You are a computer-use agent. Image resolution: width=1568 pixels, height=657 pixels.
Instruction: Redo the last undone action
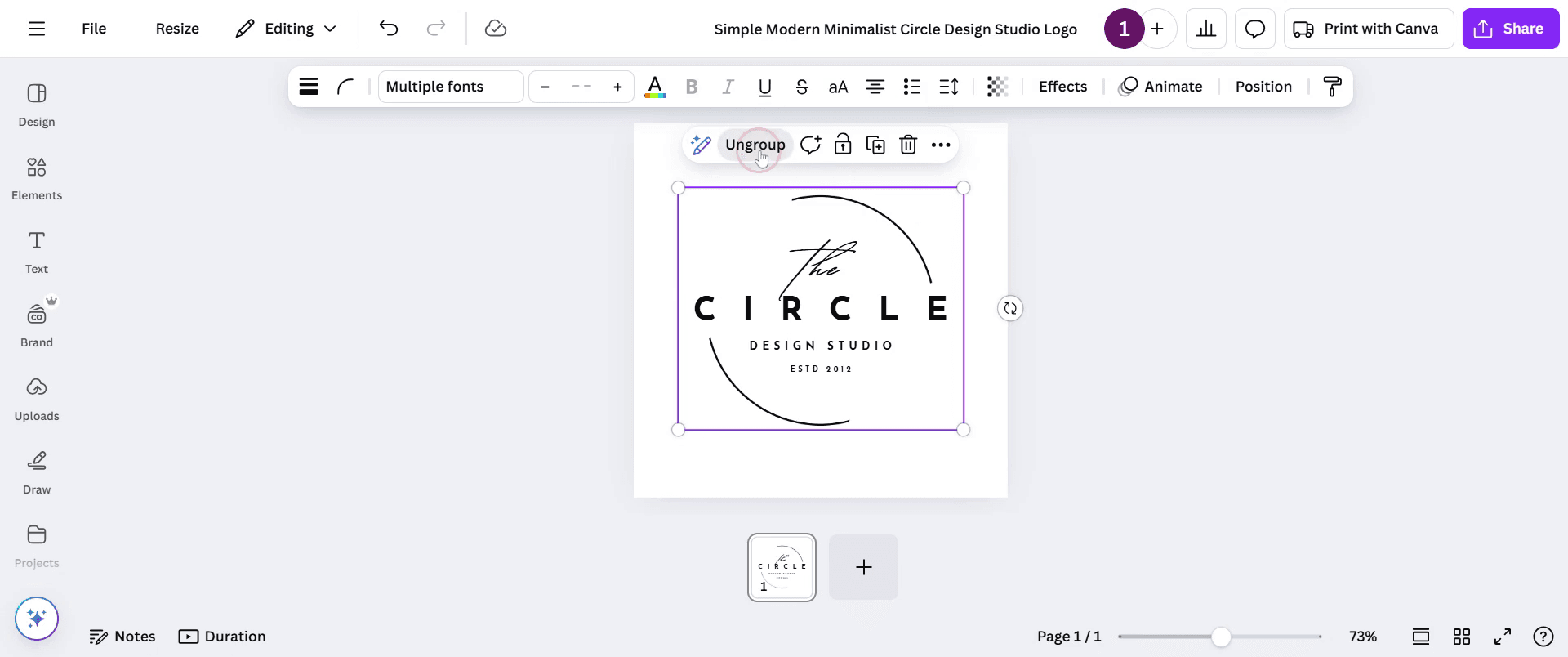pos(436,29)
